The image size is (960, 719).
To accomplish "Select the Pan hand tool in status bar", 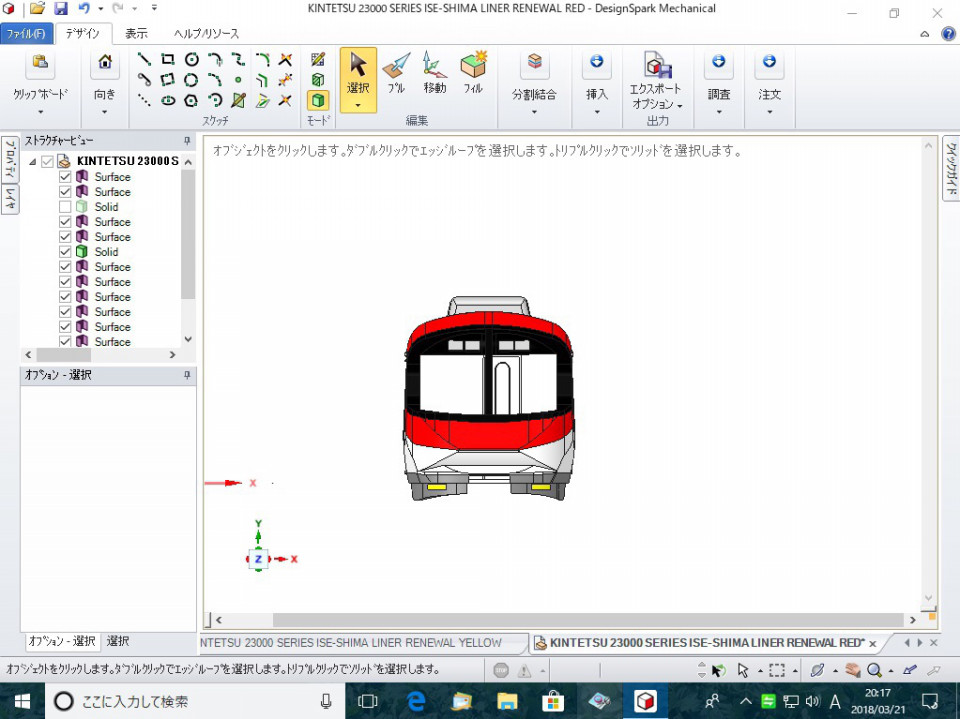I will [852, 670].
